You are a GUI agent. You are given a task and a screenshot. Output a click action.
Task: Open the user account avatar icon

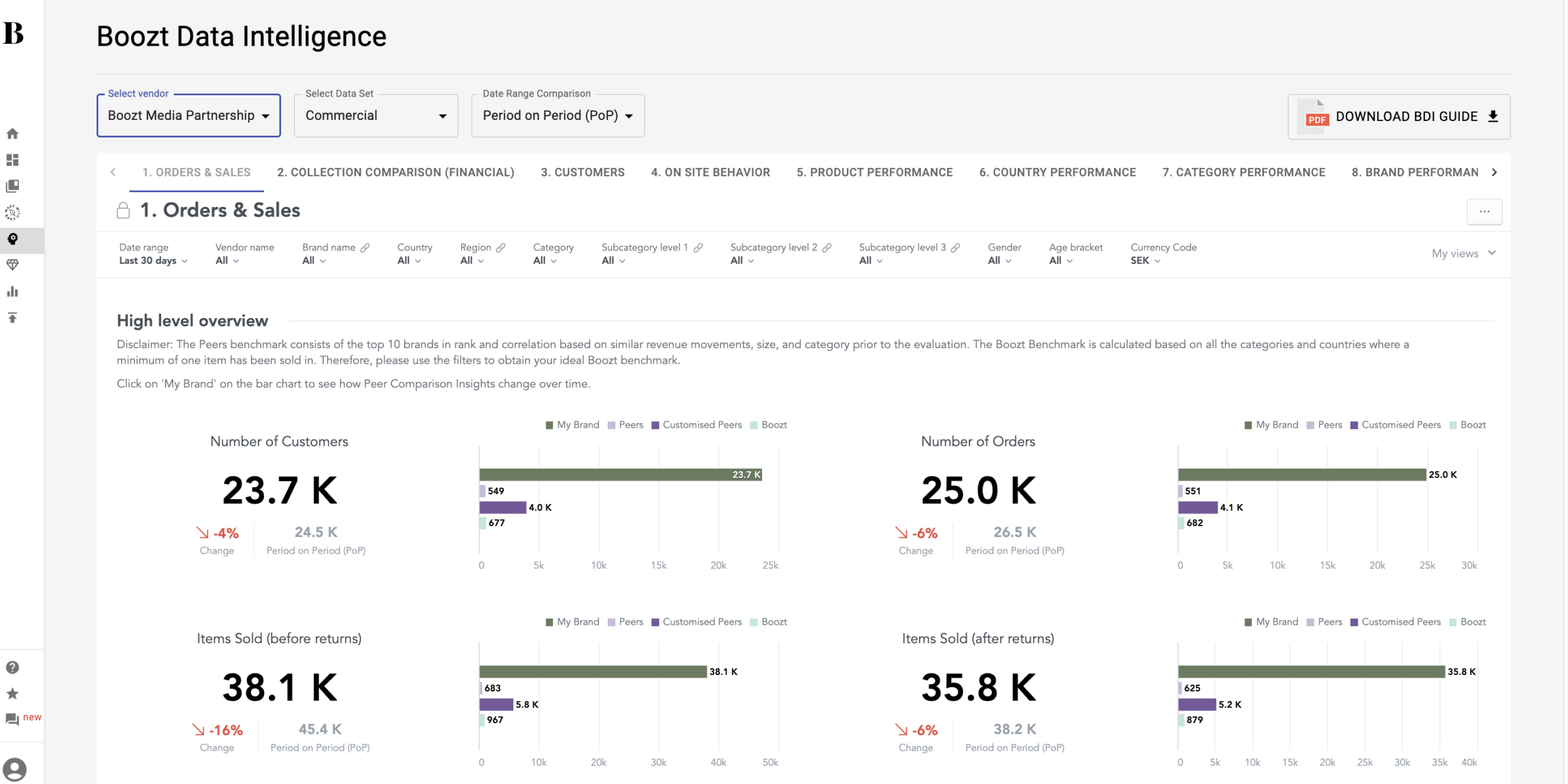click(14, 769)
